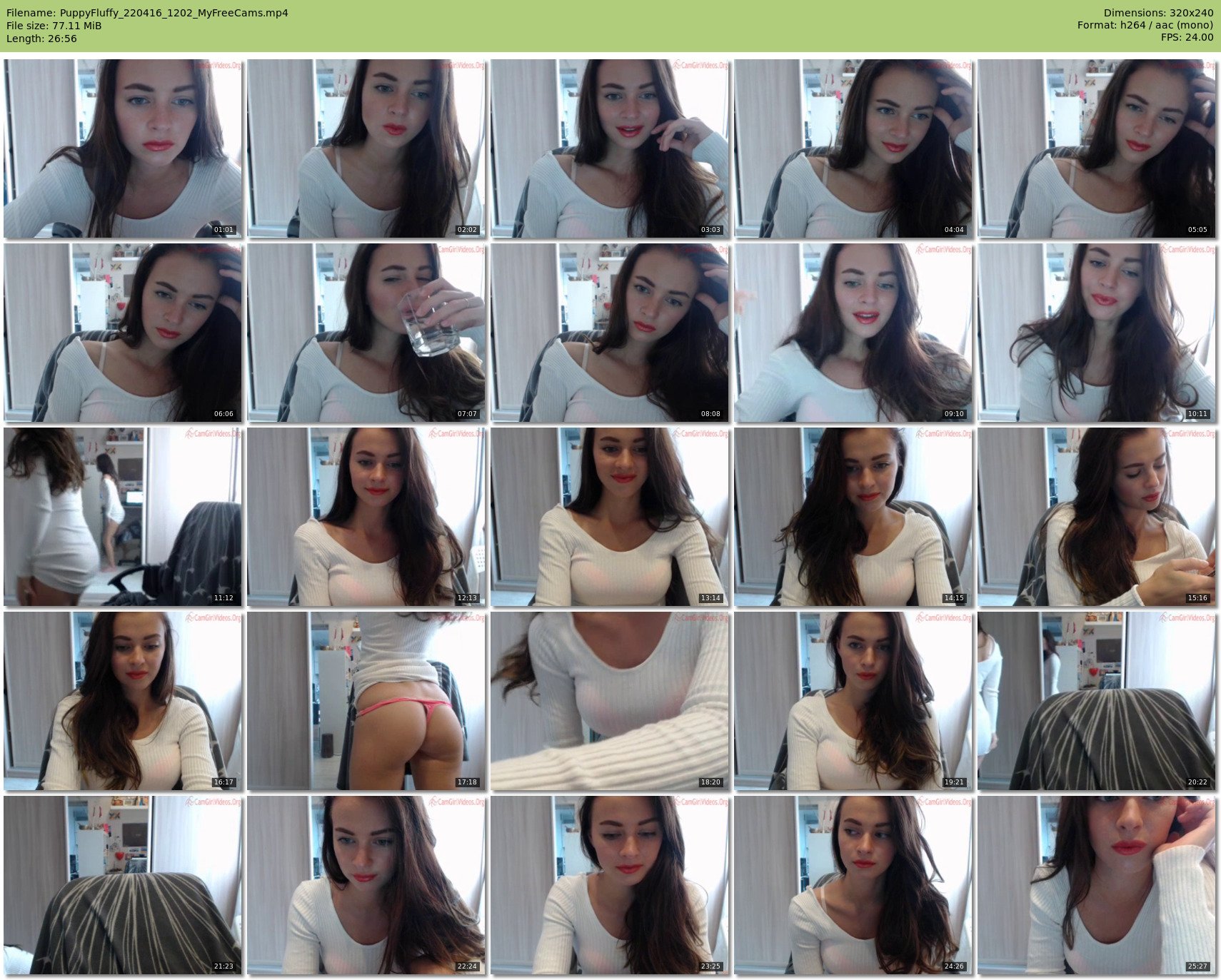Open the thumbnail marked 09:10

(853, 333)
